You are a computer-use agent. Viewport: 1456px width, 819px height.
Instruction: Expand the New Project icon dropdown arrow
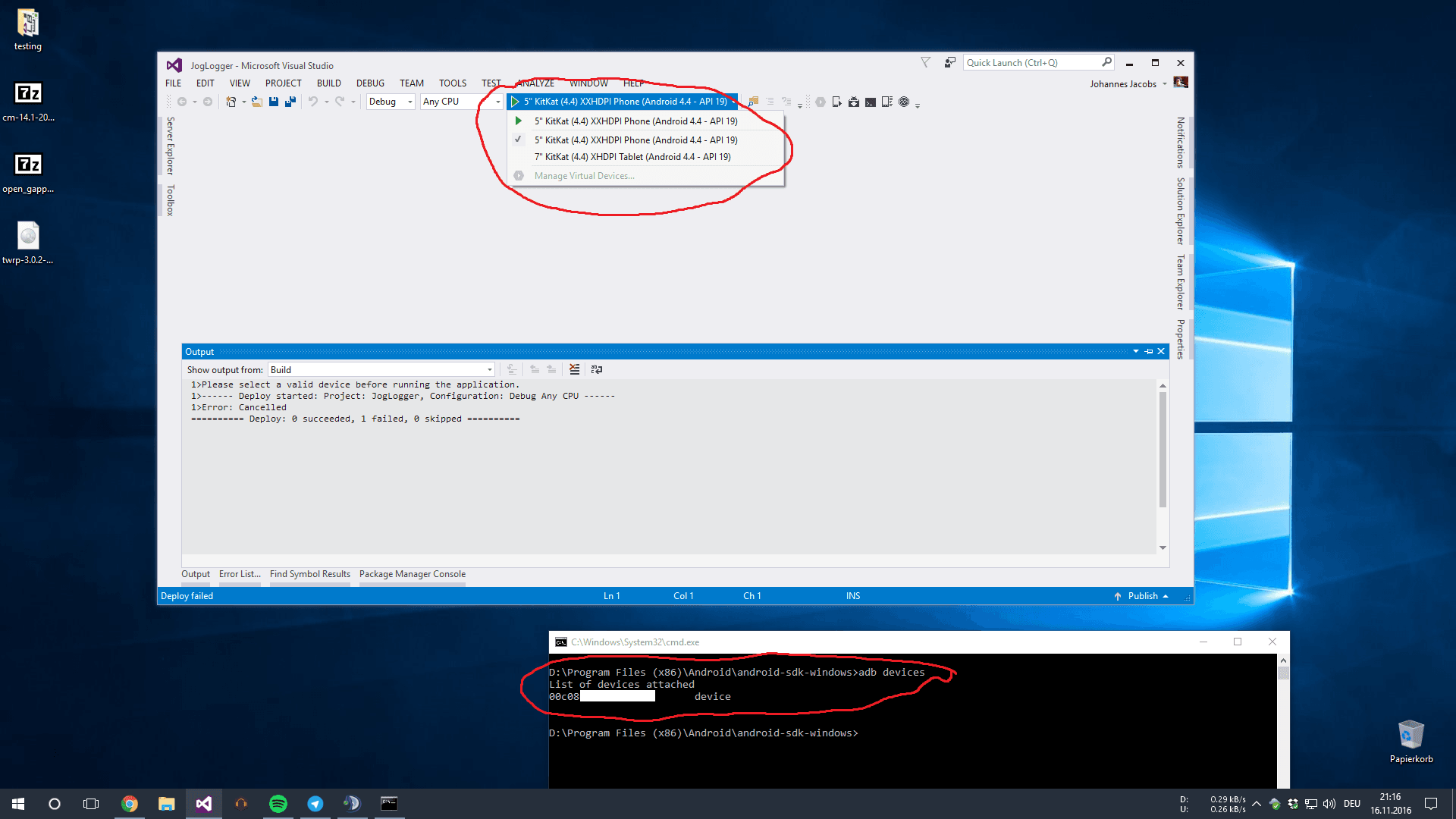[243, 102]
